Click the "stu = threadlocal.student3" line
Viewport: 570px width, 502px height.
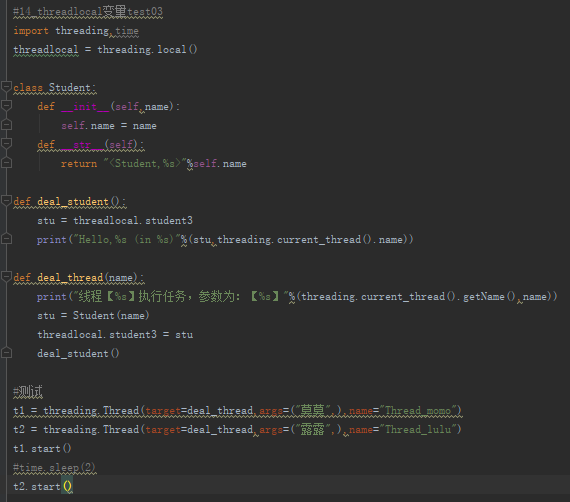[x=115, y=221]
